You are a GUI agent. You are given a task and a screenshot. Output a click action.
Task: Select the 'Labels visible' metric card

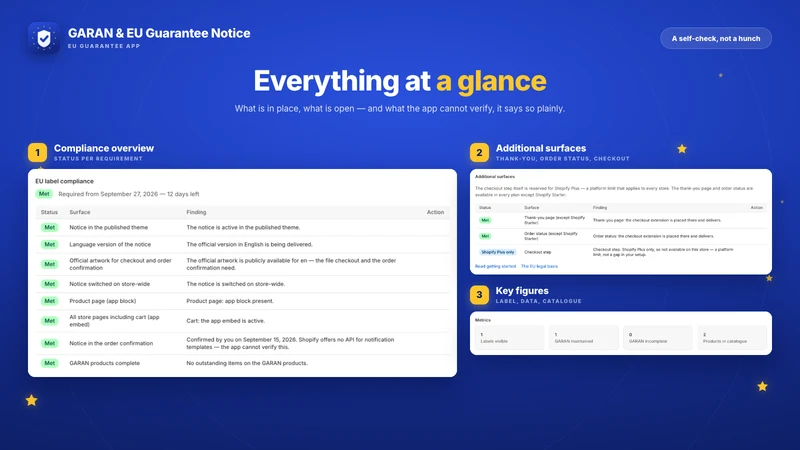pos(509,338)
